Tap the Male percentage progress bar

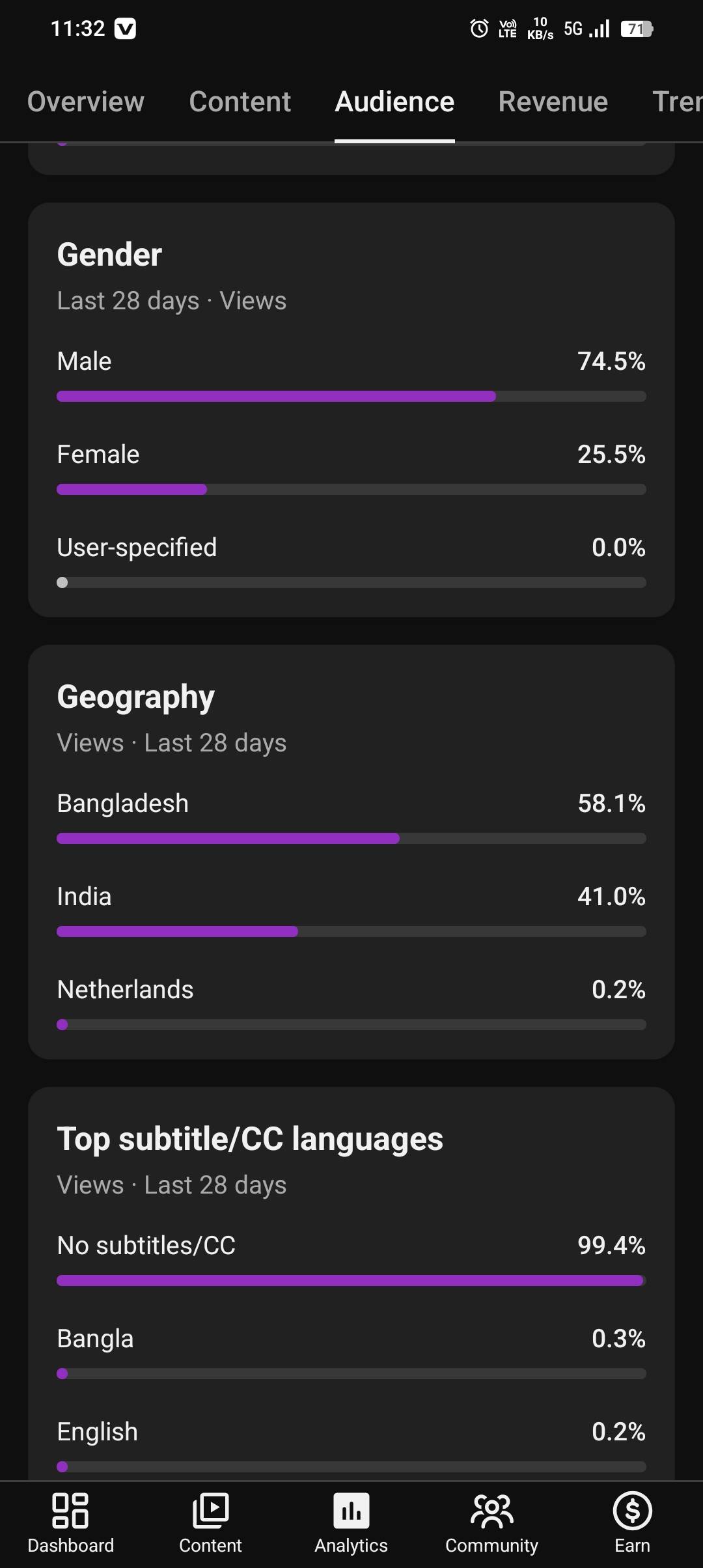point(351,396)
